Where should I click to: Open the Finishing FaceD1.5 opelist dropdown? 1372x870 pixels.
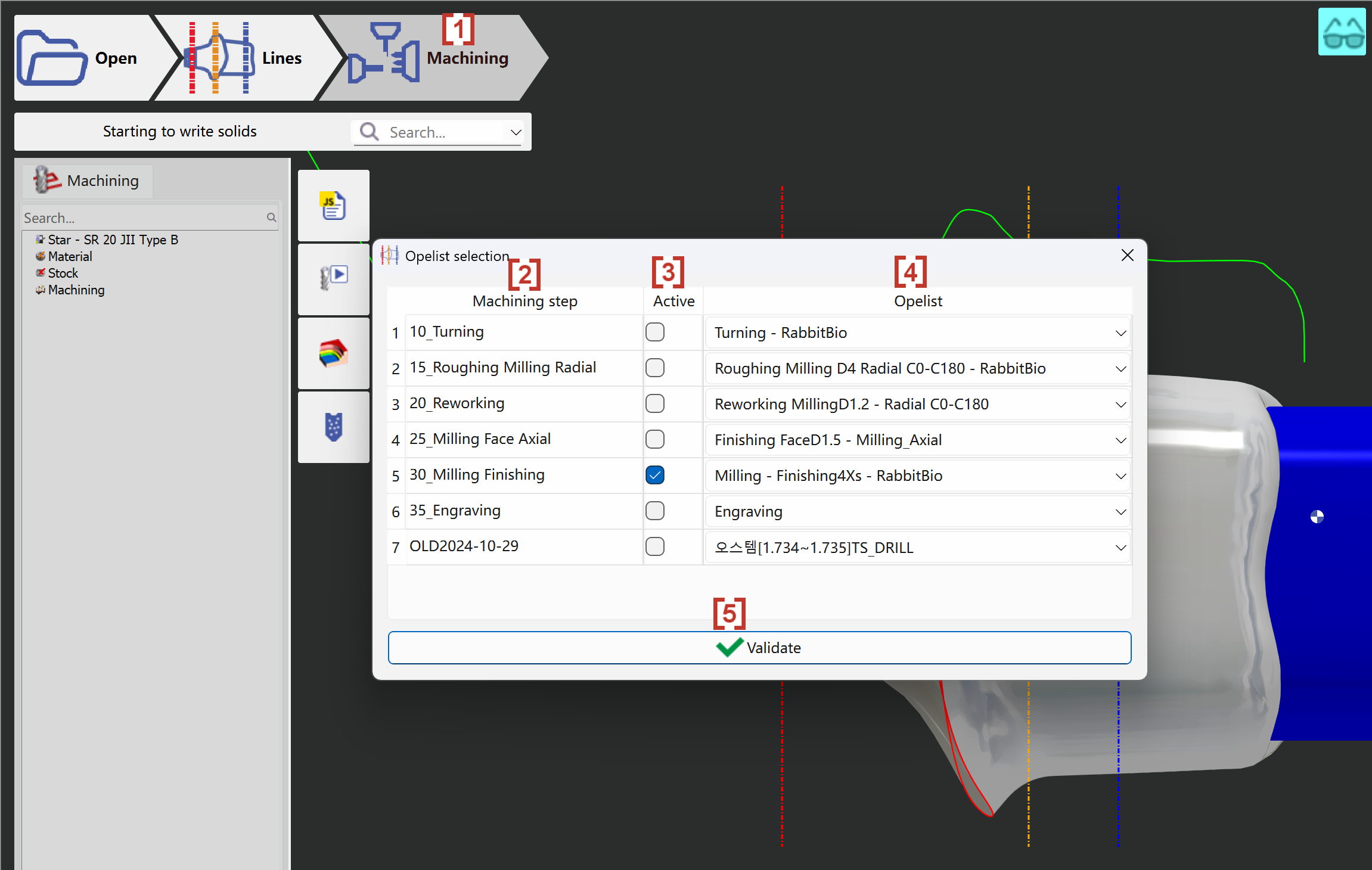pos(1120,440)
